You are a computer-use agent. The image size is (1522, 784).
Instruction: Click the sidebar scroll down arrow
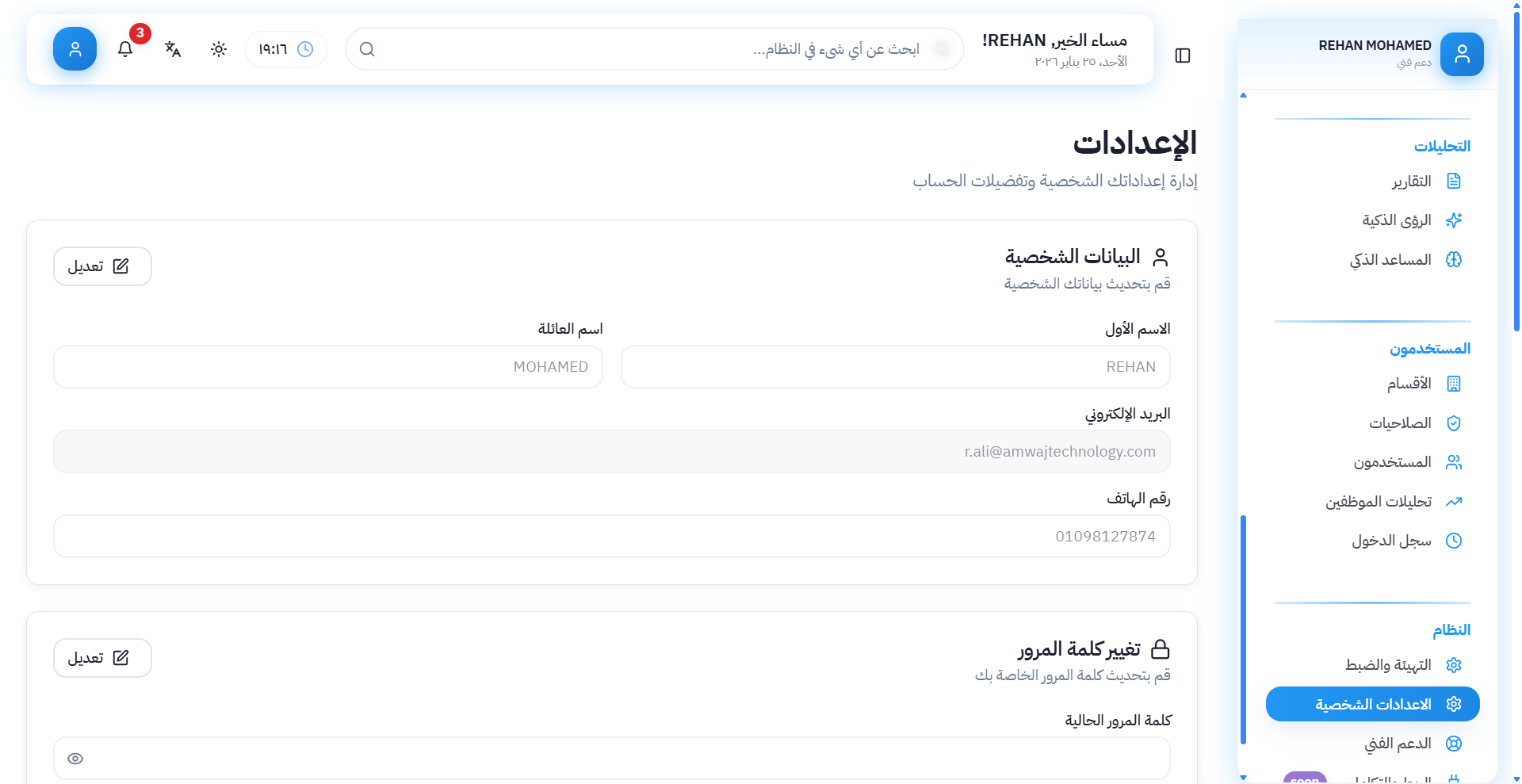coord(1243,778)
